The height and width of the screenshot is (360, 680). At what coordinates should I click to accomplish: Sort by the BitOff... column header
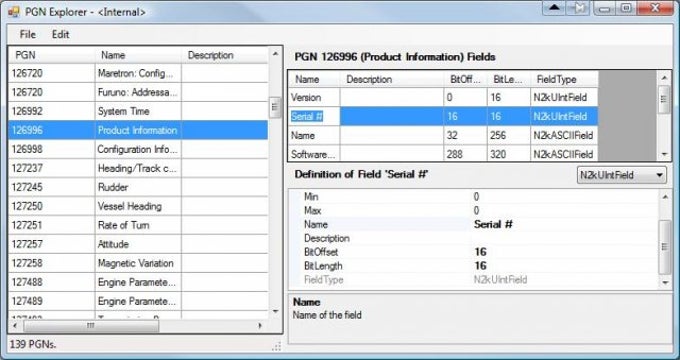[x=465, y=79]
